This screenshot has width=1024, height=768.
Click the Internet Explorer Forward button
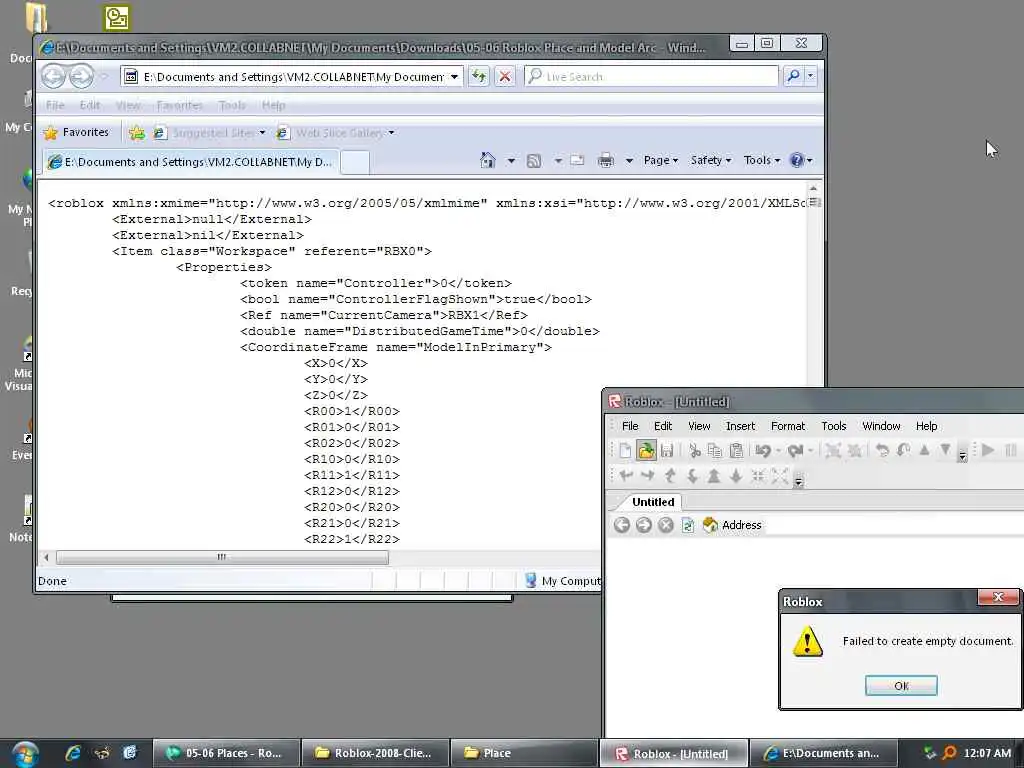tap(81, 76)
